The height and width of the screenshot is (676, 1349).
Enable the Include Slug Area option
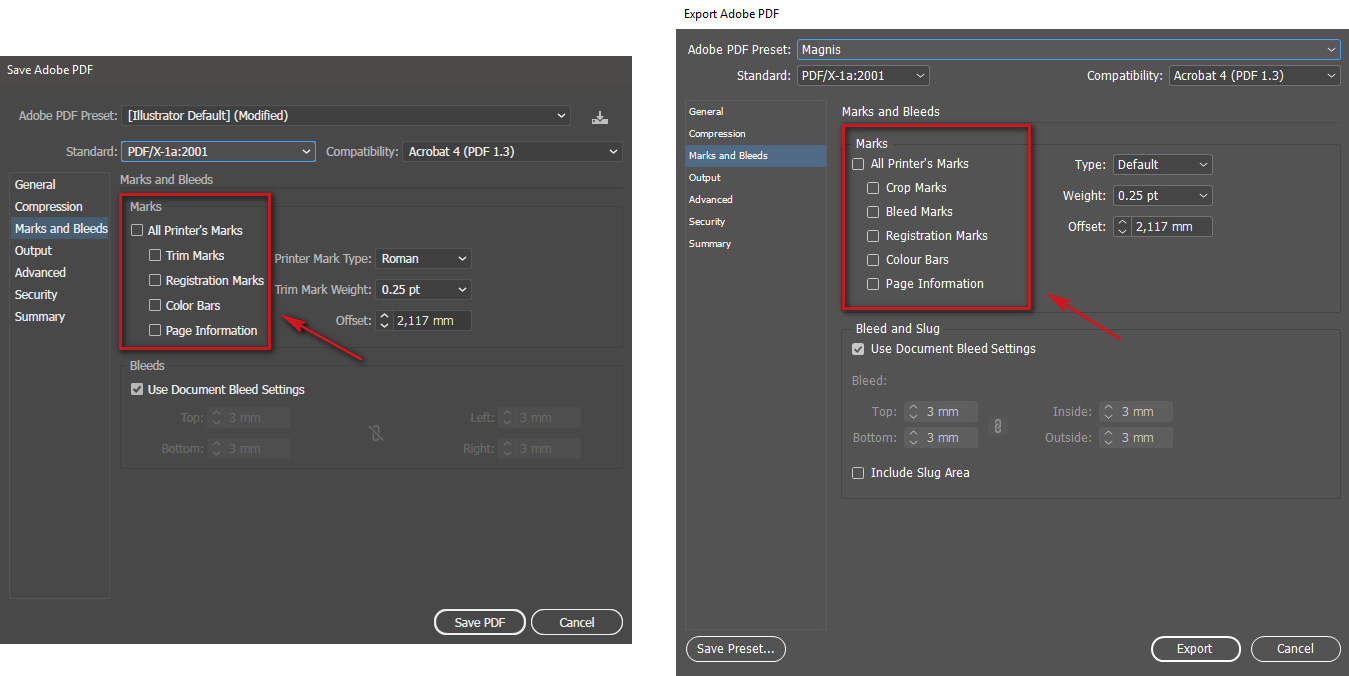point(858,472)
